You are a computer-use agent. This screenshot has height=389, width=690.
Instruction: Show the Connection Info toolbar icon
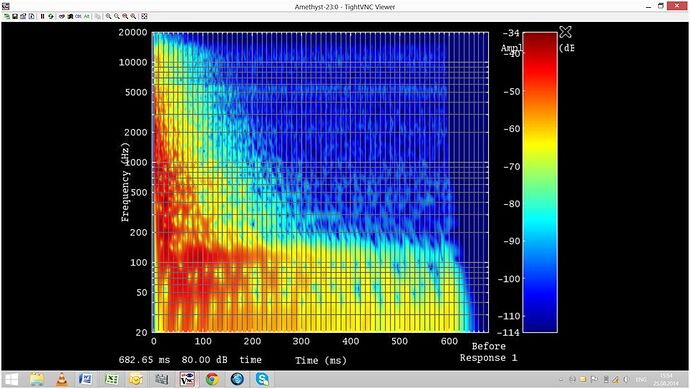pyautogui.click(x=32, y=16)
